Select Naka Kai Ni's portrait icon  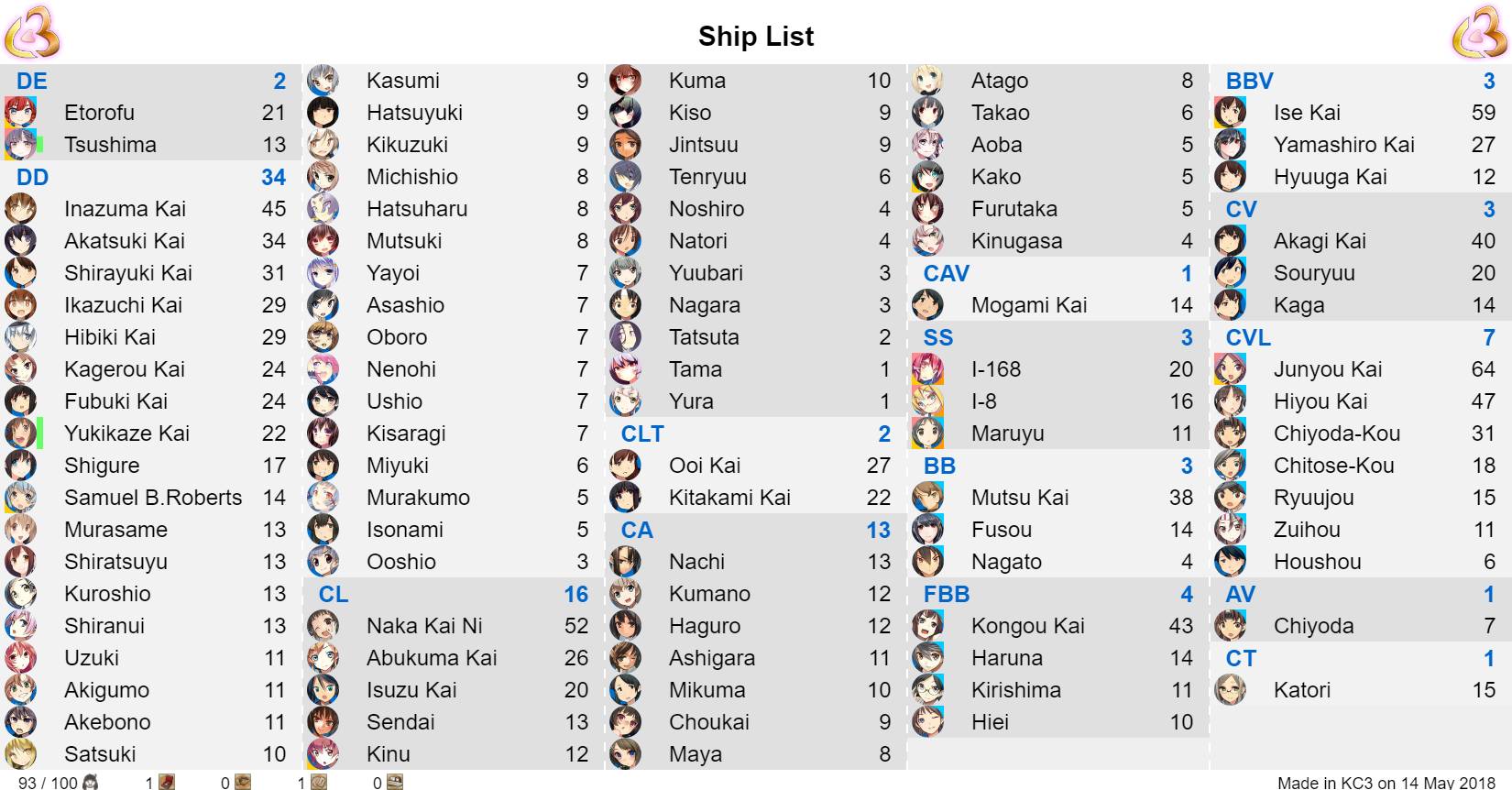click(323, 626)
